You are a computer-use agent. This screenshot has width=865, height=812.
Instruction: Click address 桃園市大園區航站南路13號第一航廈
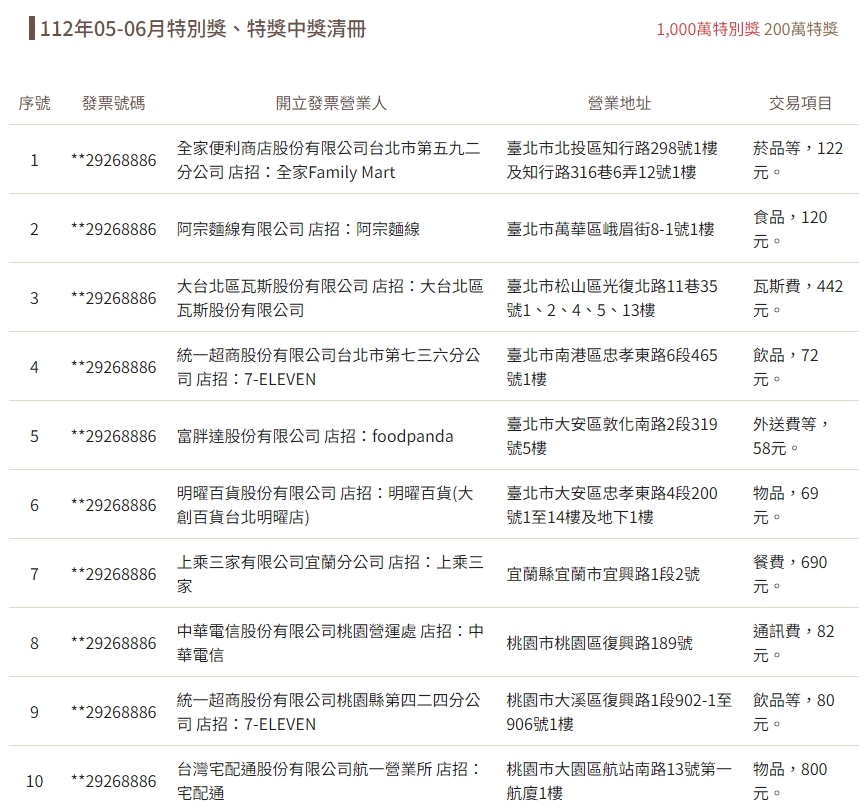619,781
